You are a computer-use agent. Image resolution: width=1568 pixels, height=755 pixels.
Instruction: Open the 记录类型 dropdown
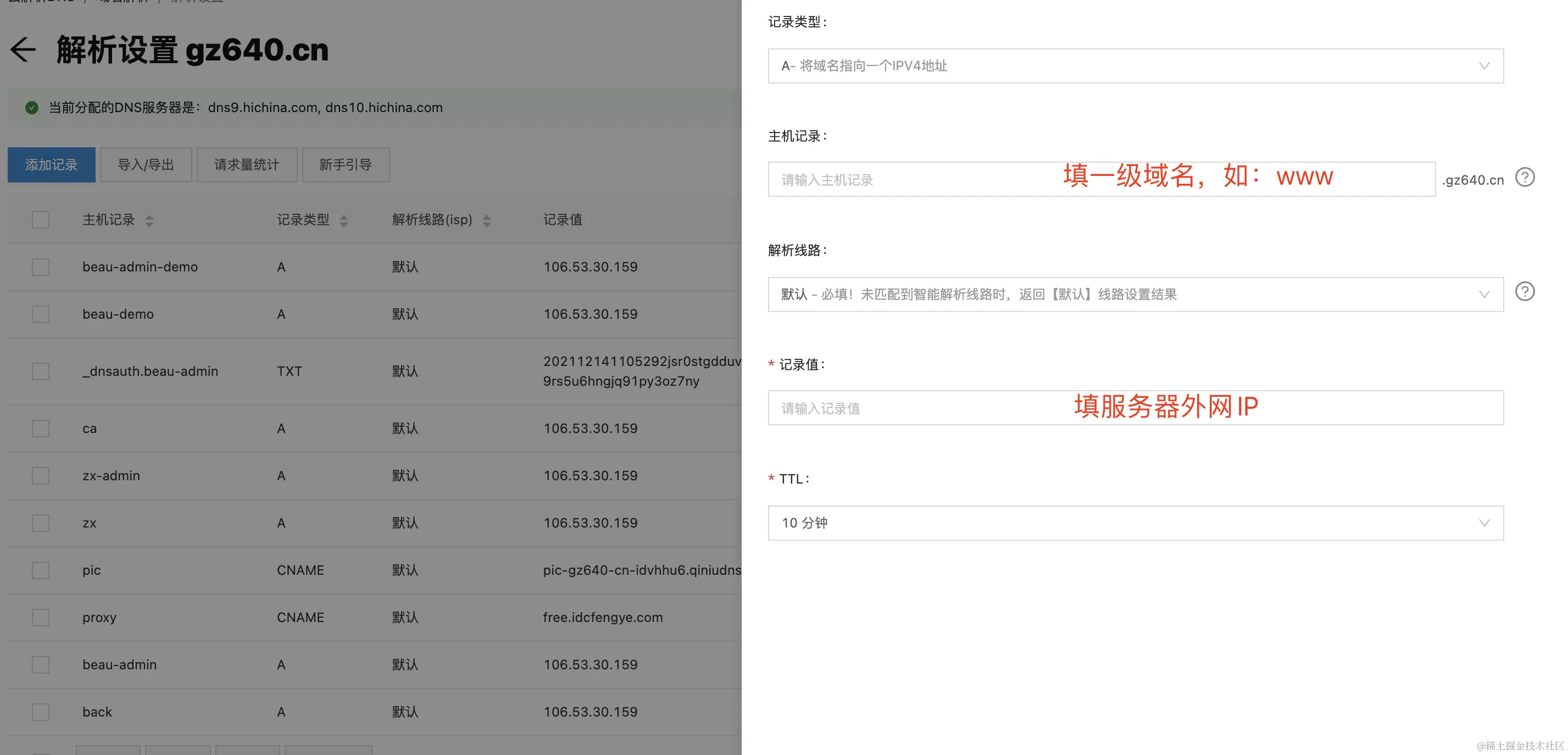1135,66
